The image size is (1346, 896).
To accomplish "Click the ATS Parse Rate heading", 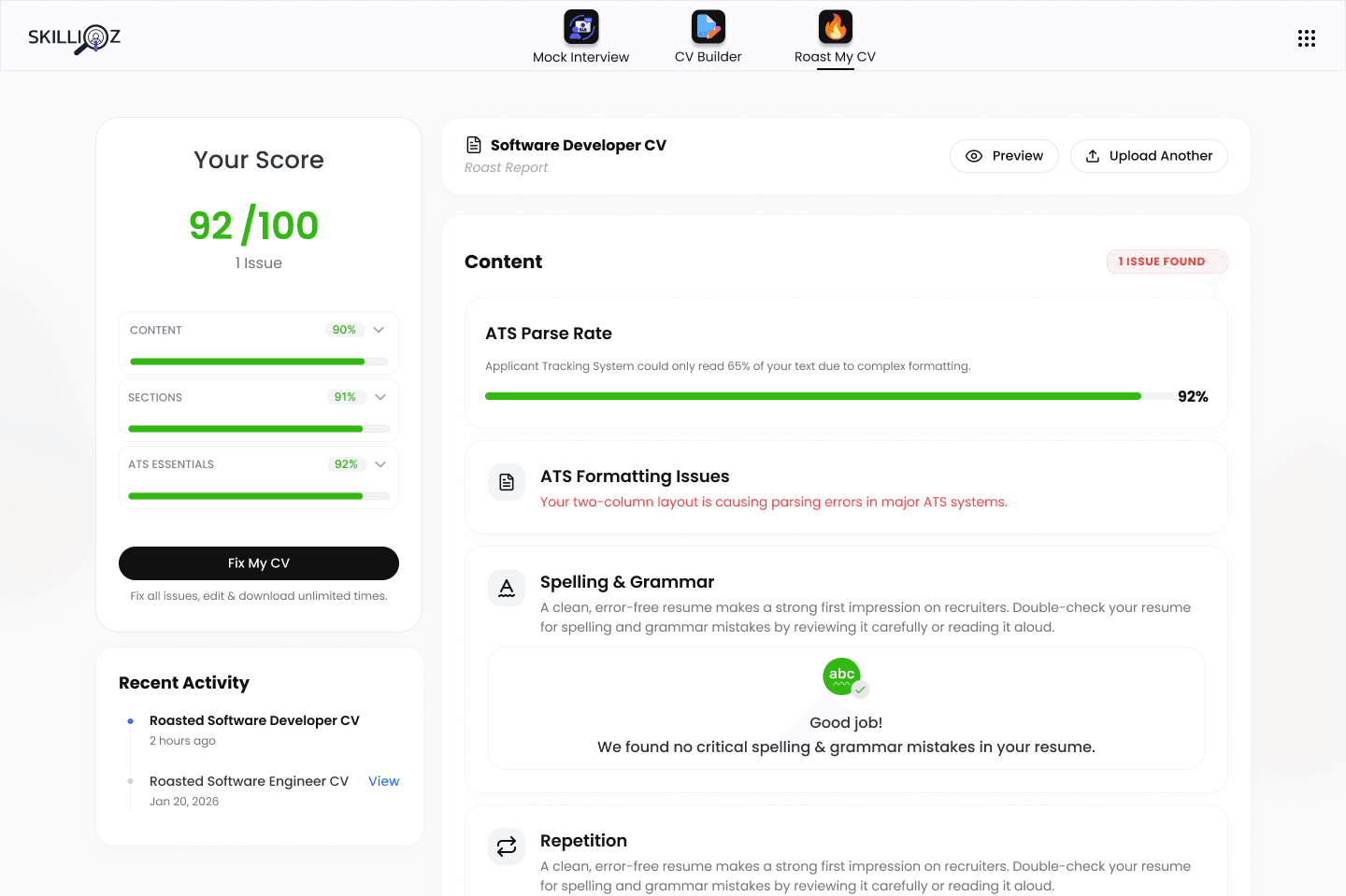I will click(549, 334).
